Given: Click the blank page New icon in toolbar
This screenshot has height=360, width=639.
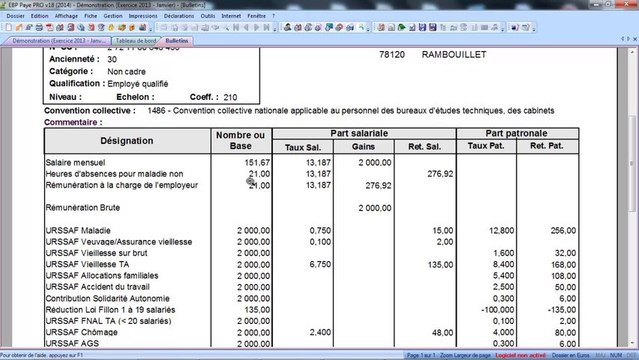Looking at the screenshot, I should 8,27.
